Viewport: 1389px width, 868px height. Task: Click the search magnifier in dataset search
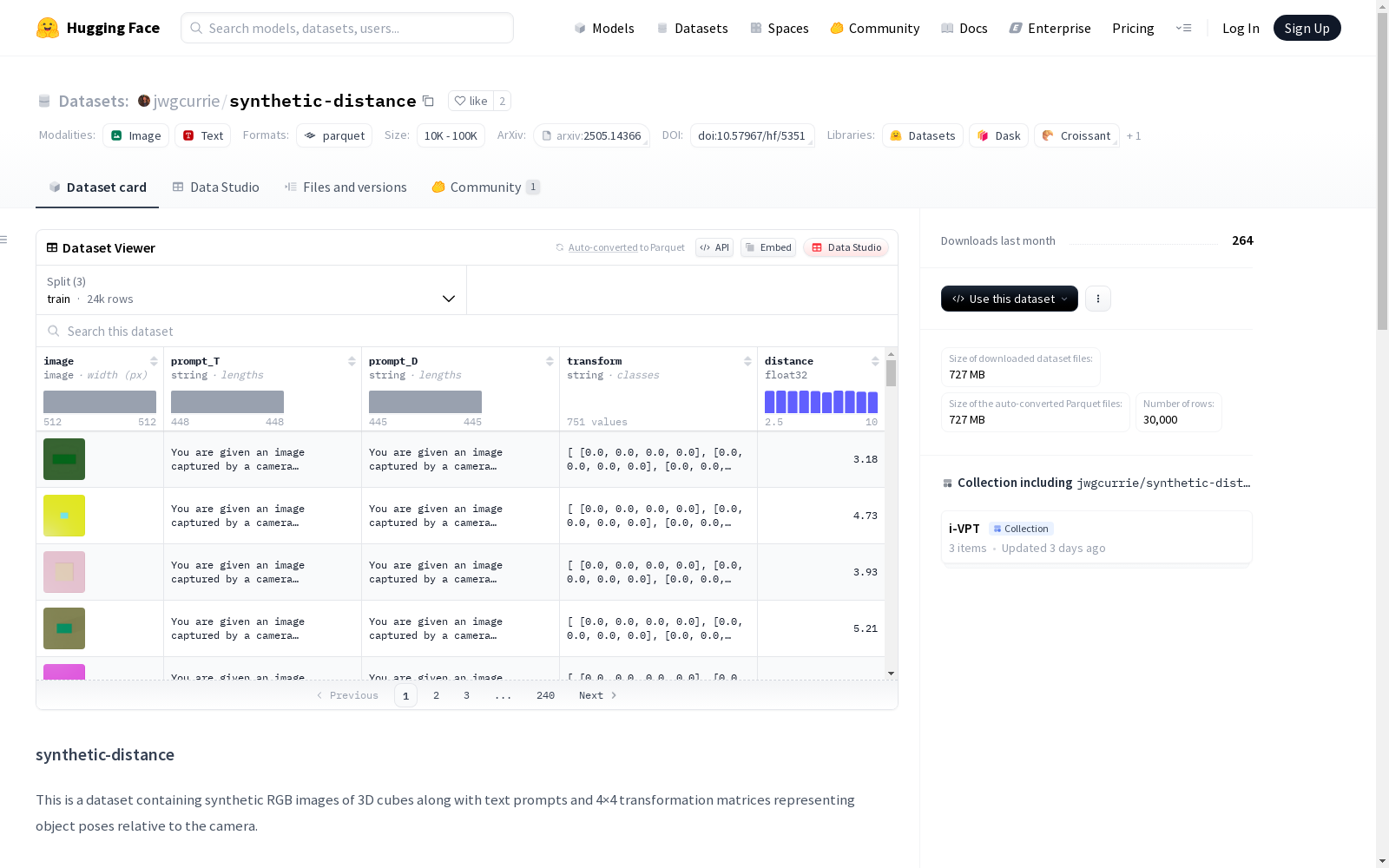point(54,331)
